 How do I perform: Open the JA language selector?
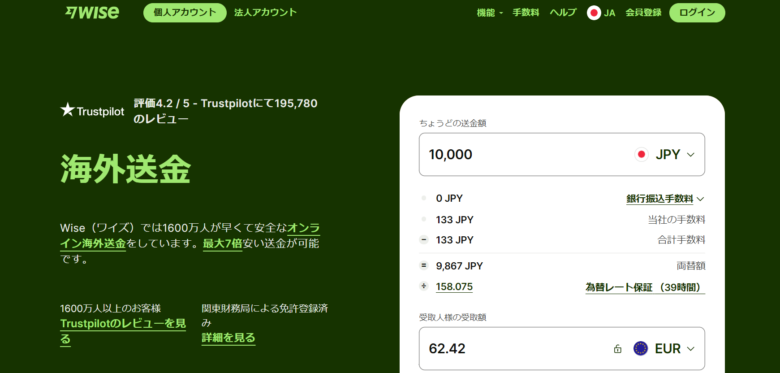pyautogui.click(x=601, y=13)
